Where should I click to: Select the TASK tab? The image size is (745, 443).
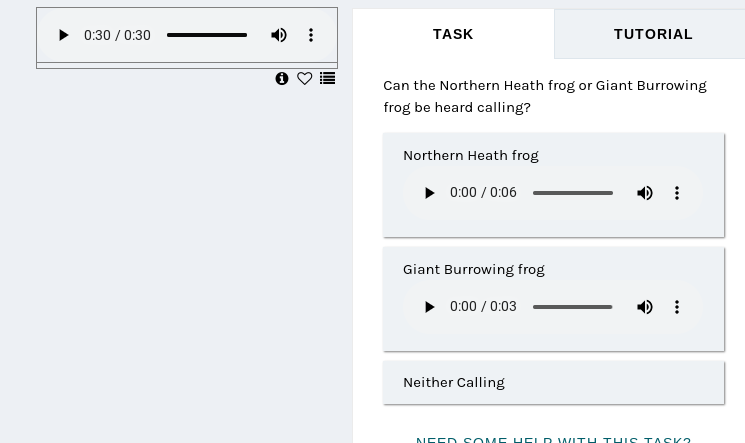click(453, 34)
